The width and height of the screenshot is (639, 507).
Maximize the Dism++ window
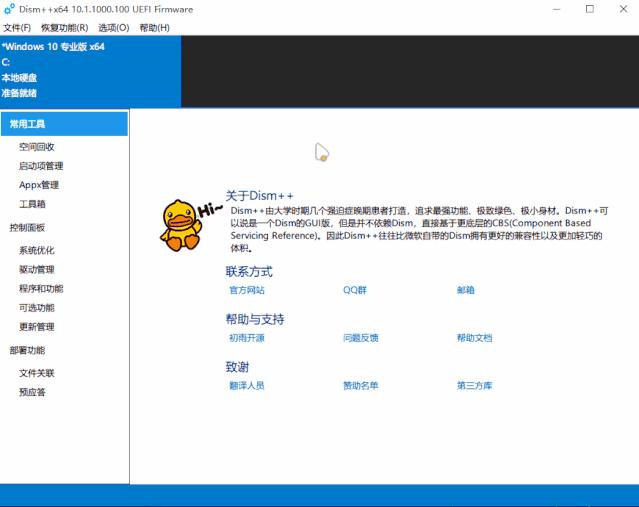(590, 9)
